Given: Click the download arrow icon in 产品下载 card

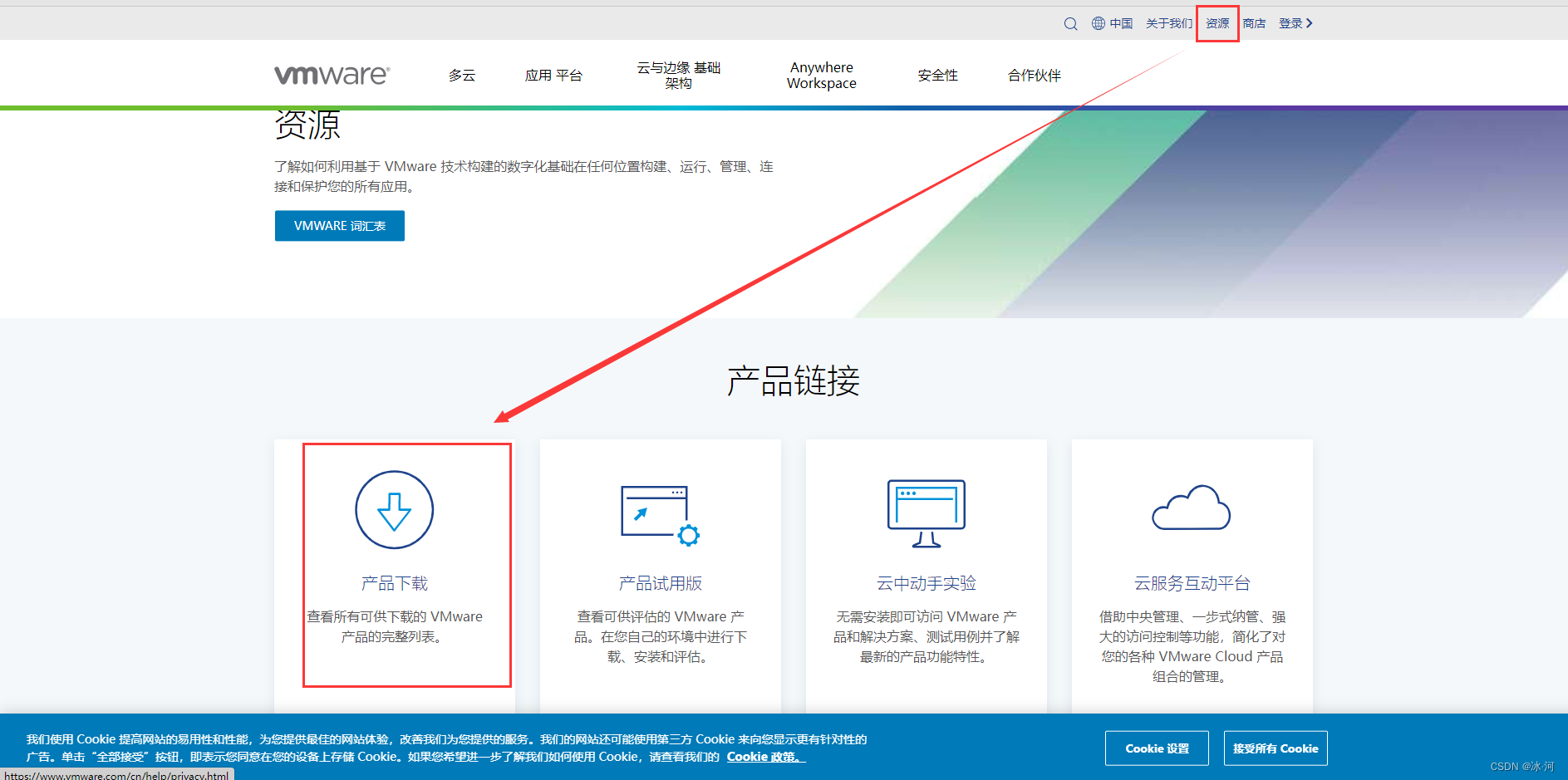Looking at the screenshot, I should click(x=394, y=509).
